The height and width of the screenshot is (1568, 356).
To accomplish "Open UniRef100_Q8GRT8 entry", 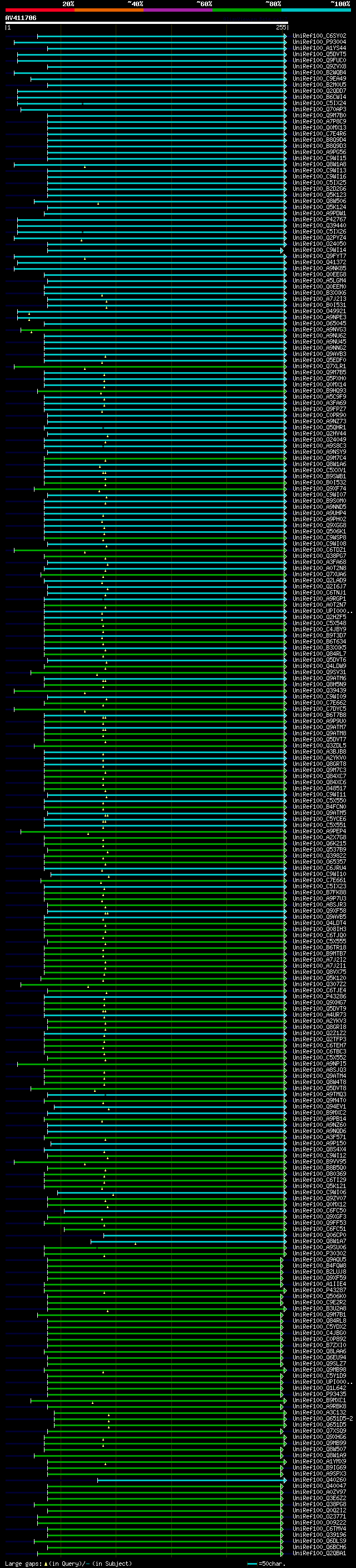I will point(319,764).
